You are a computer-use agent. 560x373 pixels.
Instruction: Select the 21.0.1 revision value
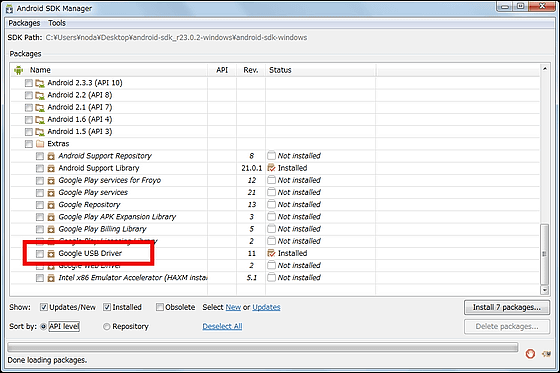(251, 168)
